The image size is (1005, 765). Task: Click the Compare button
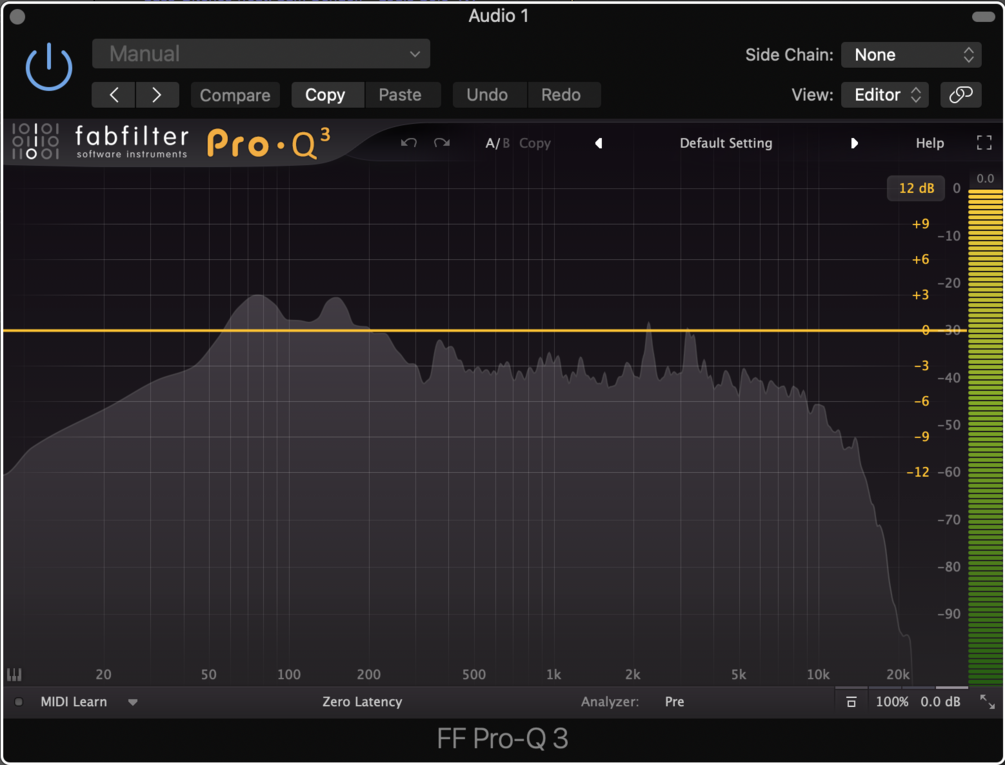pos(235,95)
